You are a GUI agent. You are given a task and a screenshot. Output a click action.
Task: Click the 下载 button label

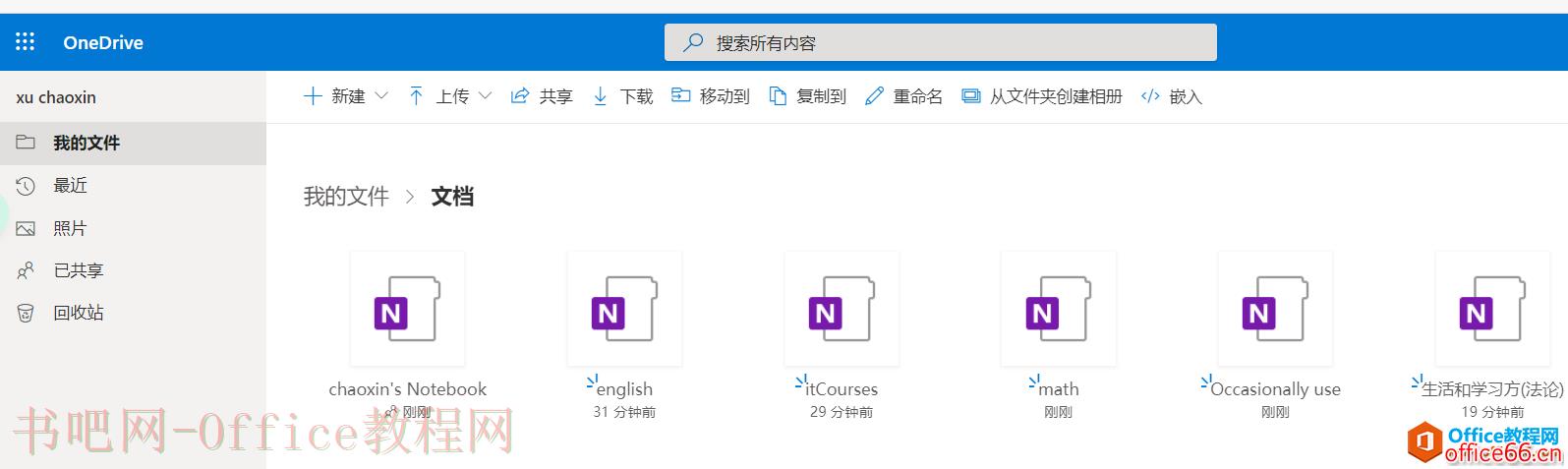pos(636,96)
